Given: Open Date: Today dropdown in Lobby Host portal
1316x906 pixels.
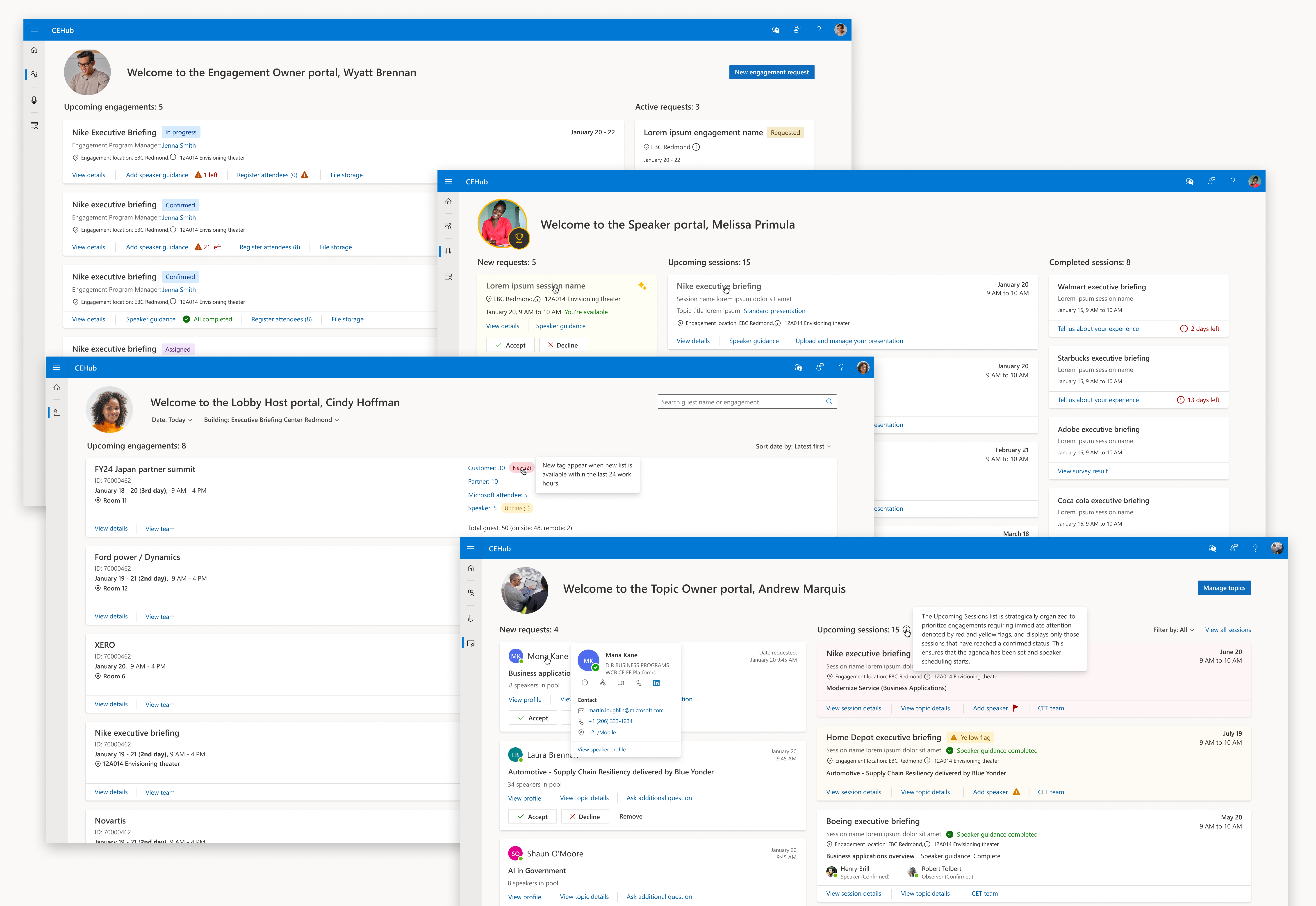Looking at the screenshot, I should 172,420.
